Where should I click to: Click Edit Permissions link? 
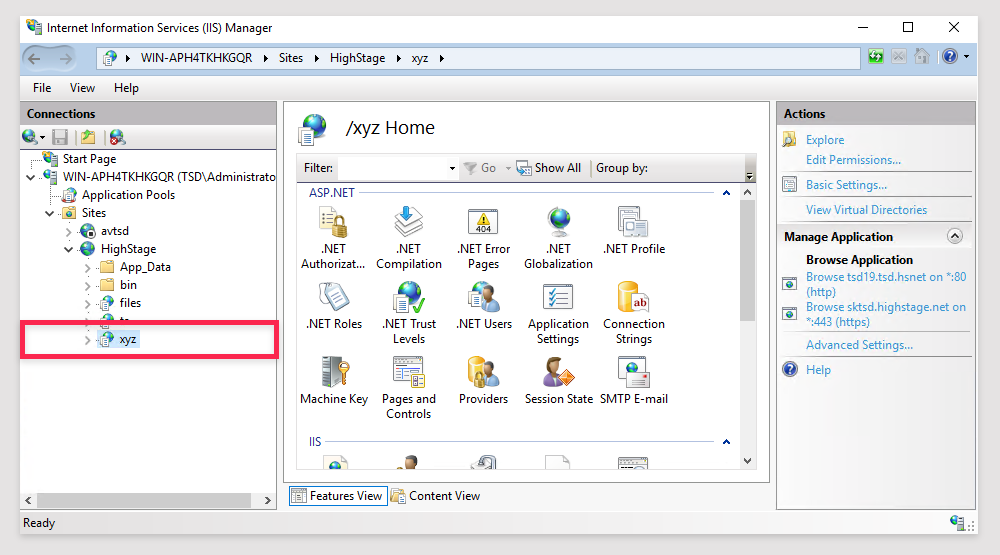tap(853, 160)
